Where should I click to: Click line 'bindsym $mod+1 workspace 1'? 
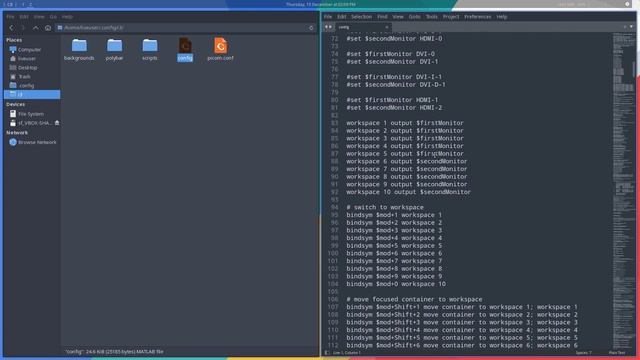coord(394,215)
